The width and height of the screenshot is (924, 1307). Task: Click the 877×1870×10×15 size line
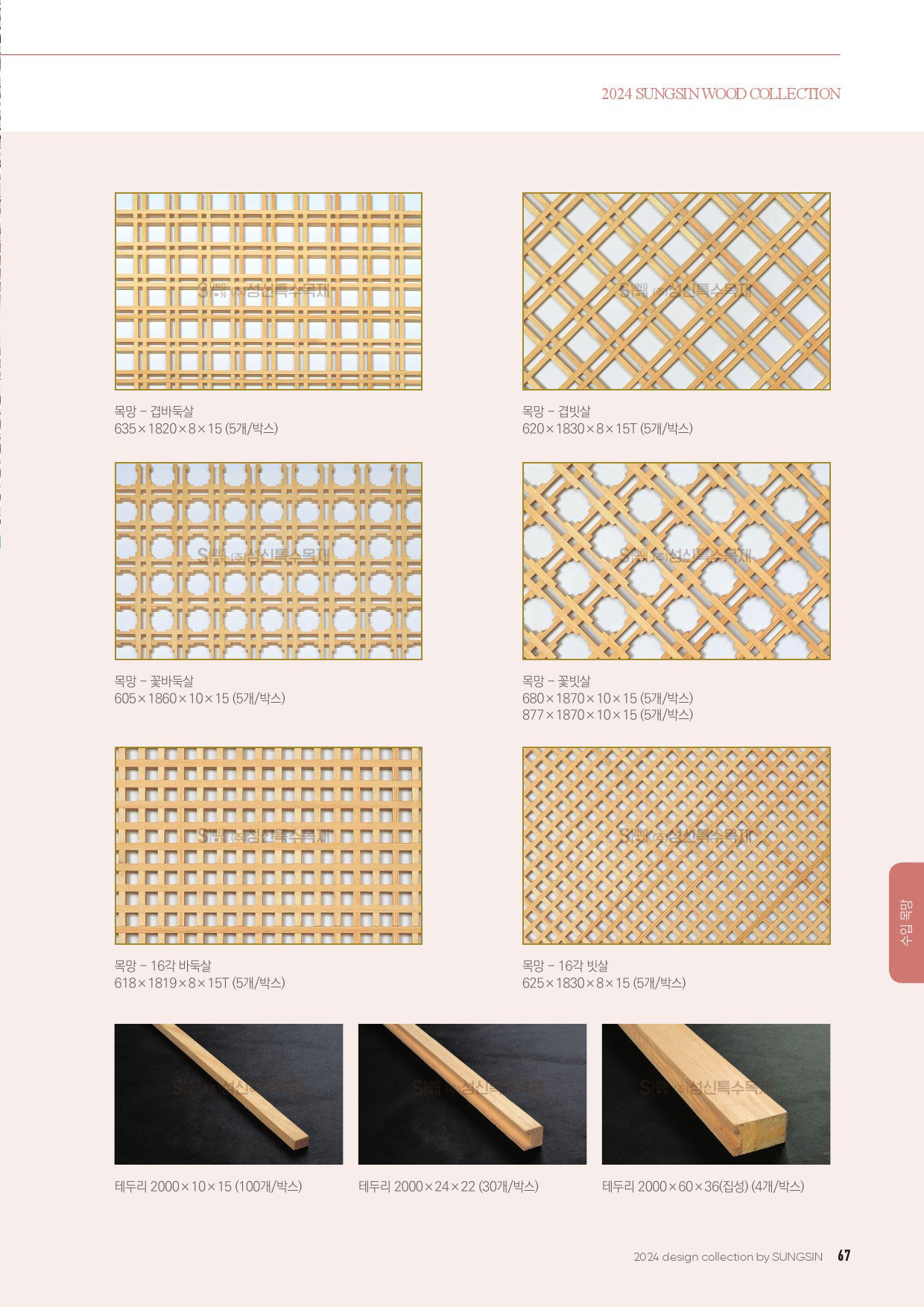pos(607,715)
